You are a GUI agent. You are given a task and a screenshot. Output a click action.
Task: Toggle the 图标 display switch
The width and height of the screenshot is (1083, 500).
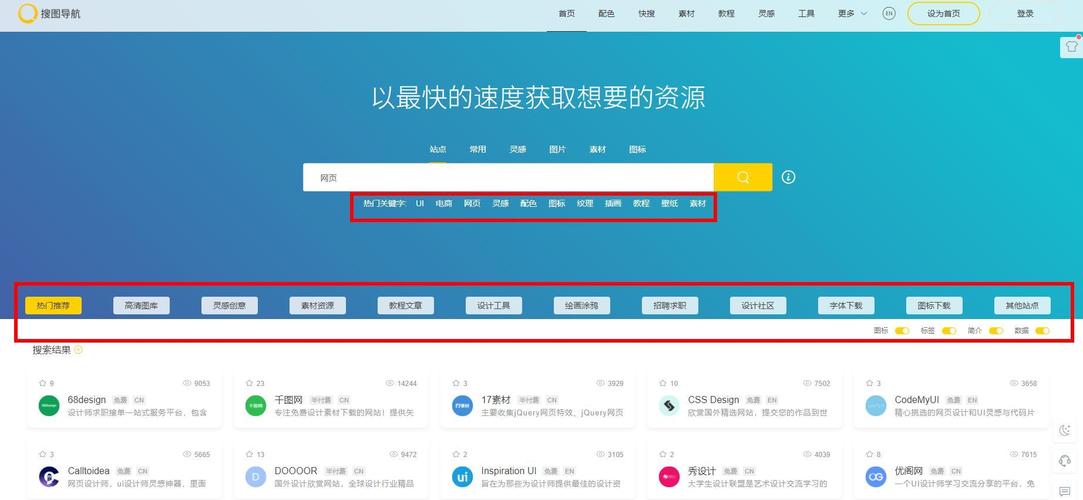[901, 331]
